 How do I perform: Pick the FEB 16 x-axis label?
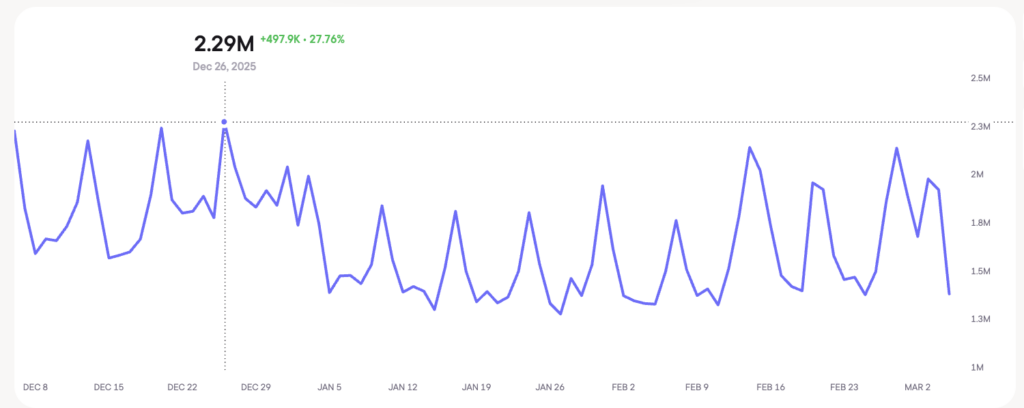771,387
